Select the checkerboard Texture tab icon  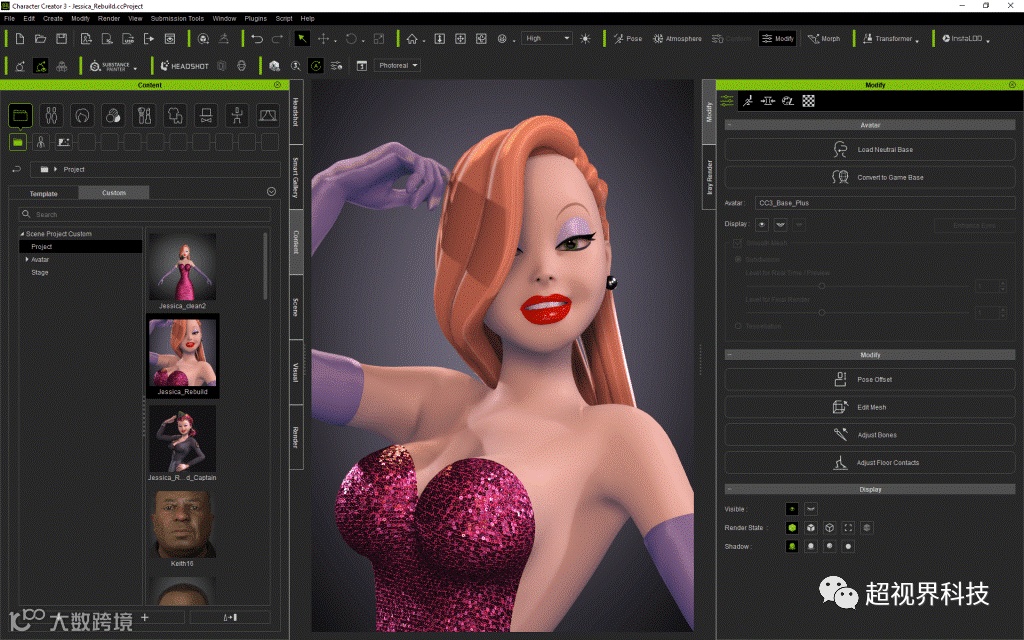pos(808,101)
